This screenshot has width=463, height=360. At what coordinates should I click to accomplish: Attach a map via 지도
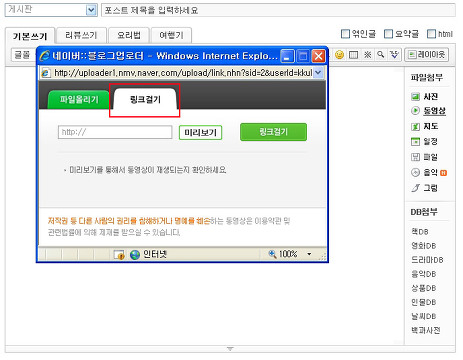click(x=424, y=126)
